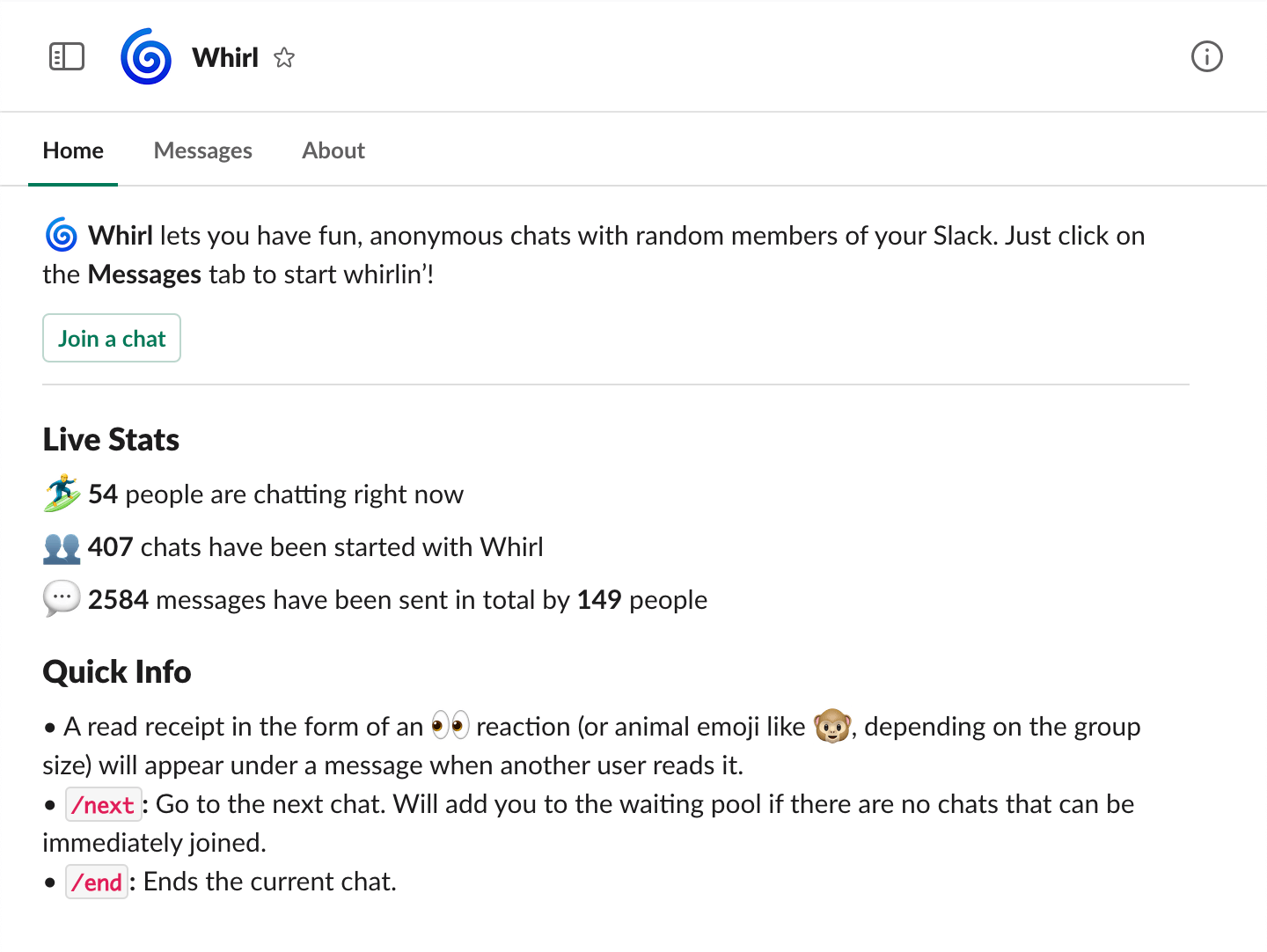Click the eyes emoji in Quick Info
The width and height of the screenshot is (1267, 952).
tap(450, 726)
